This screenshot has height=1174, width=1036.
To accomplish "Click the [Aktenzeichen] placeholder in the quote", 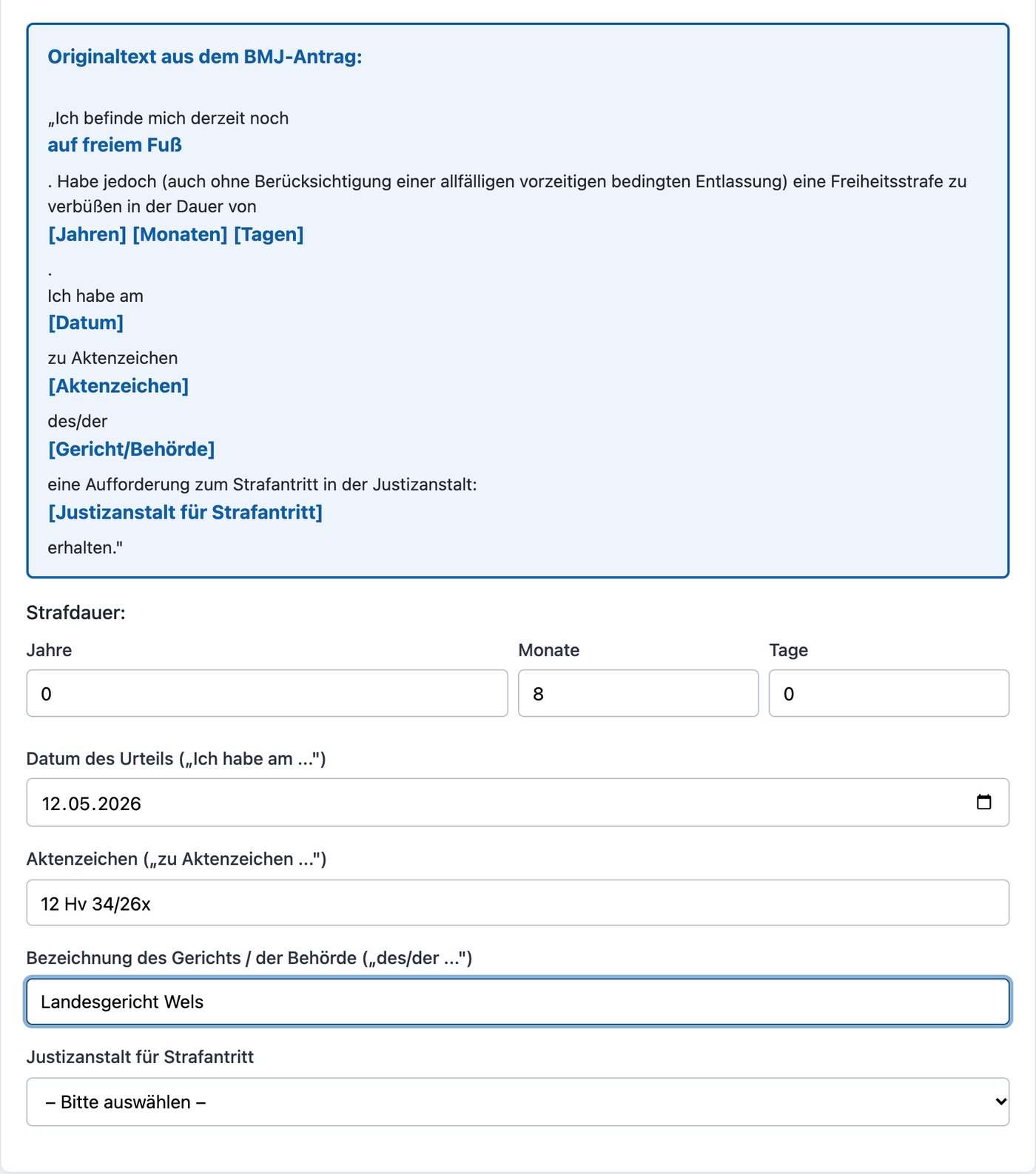I will point(118,386).
